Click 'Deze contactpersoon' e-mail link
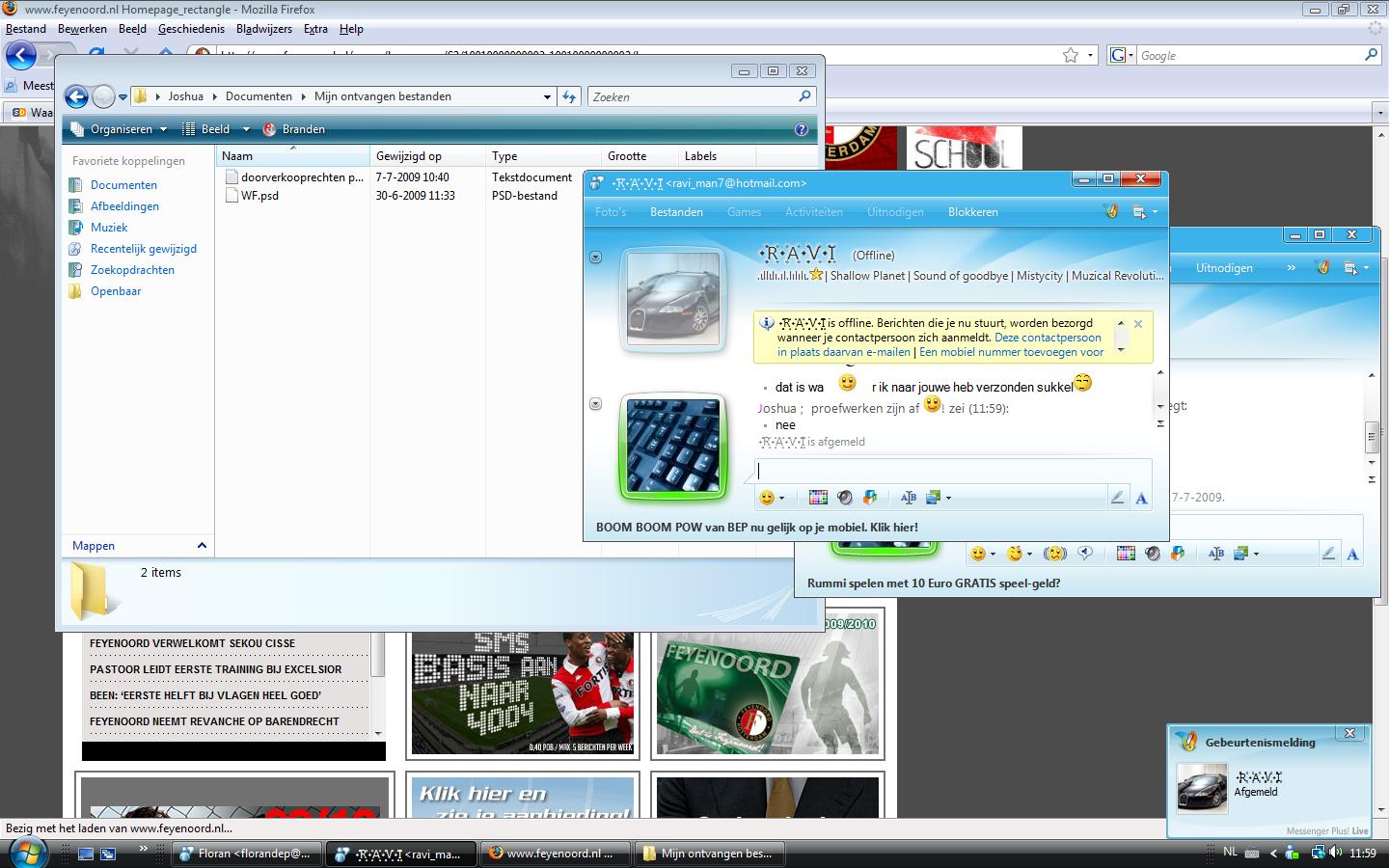1389x868 pixels. (1048, 338)
